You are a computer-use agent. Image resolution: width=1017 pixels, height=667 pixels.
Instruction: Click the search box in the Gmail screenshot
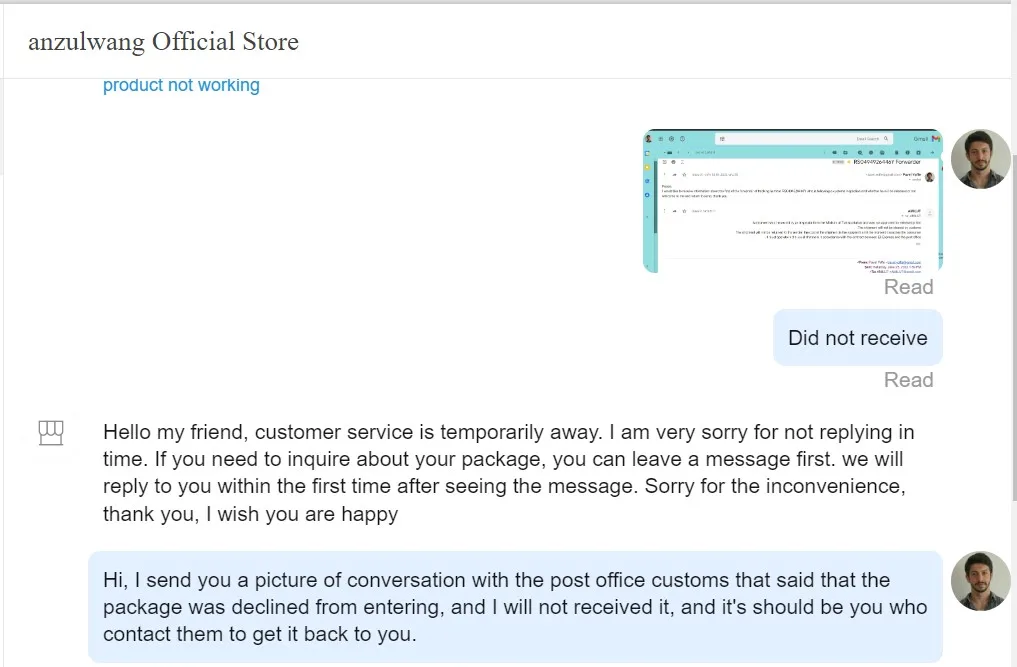[790, 139]
